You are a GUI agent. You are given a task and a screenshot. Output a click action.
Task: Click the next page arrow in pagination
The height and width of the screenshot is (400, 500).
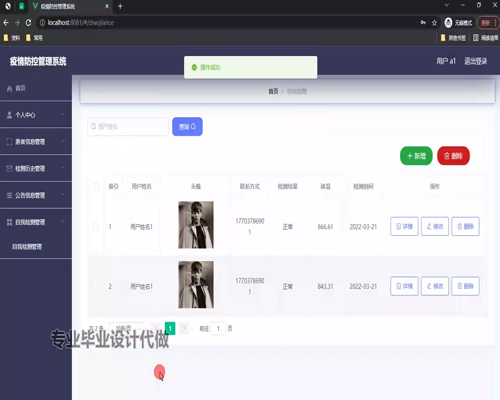pos(184,328)
